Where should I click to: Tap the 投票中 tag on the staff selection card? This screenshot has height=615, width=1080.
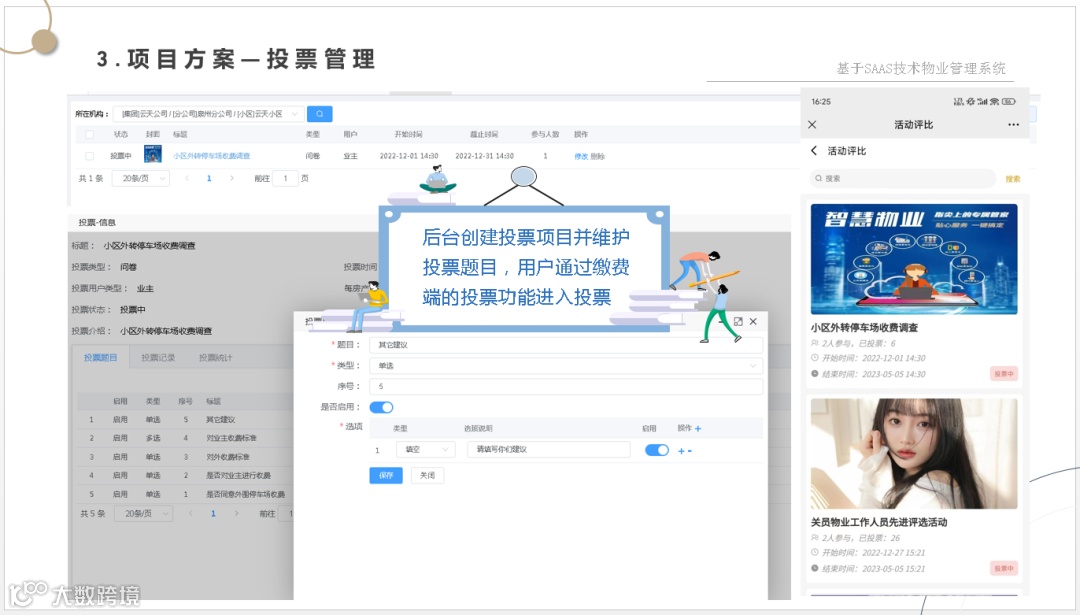tap(1004, 568)
